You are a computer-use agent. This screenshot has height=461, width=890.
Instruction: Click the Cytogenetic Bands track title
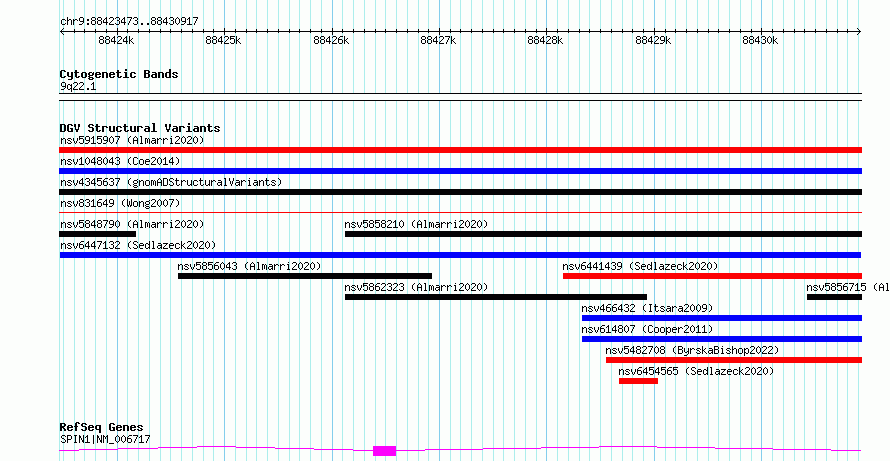[119, 74]
